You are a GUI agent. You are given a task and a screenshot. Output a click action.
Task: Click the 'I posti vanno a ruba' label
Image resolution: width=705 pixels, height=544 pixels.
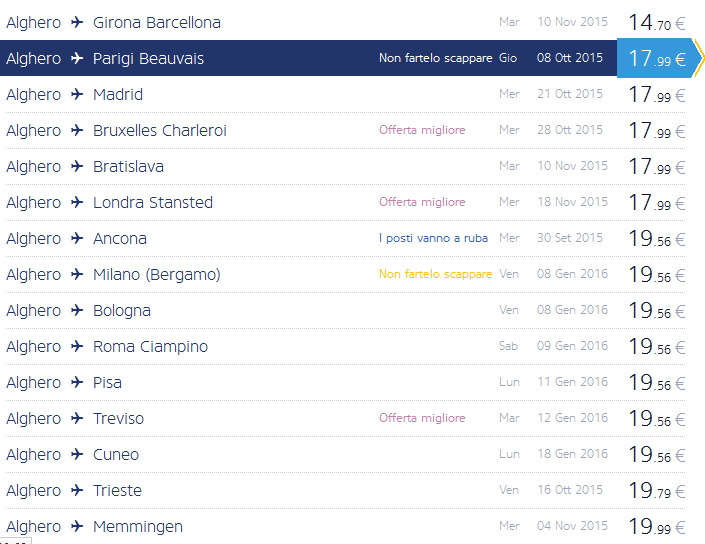435,238
